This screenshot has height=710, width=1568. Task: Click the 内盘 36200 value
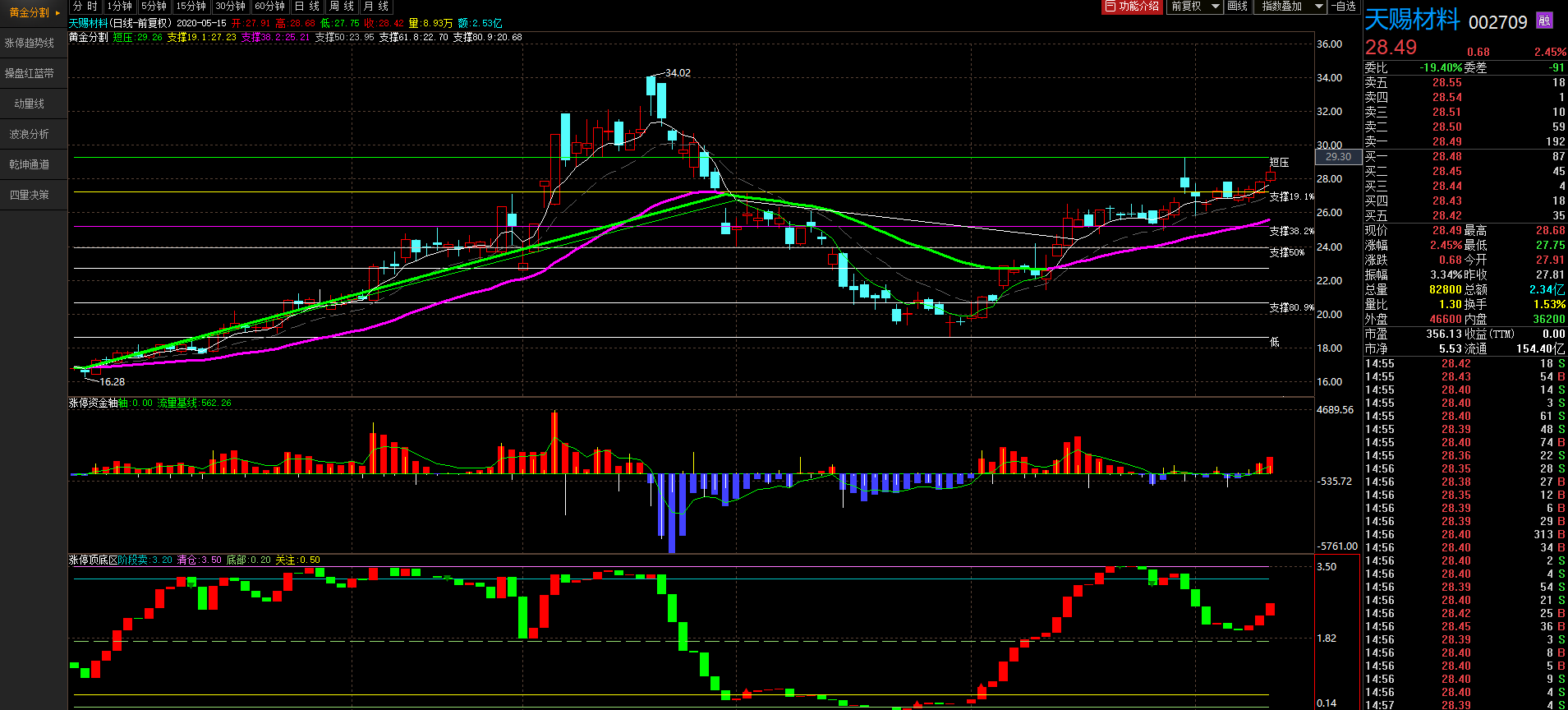[1549, 320]
